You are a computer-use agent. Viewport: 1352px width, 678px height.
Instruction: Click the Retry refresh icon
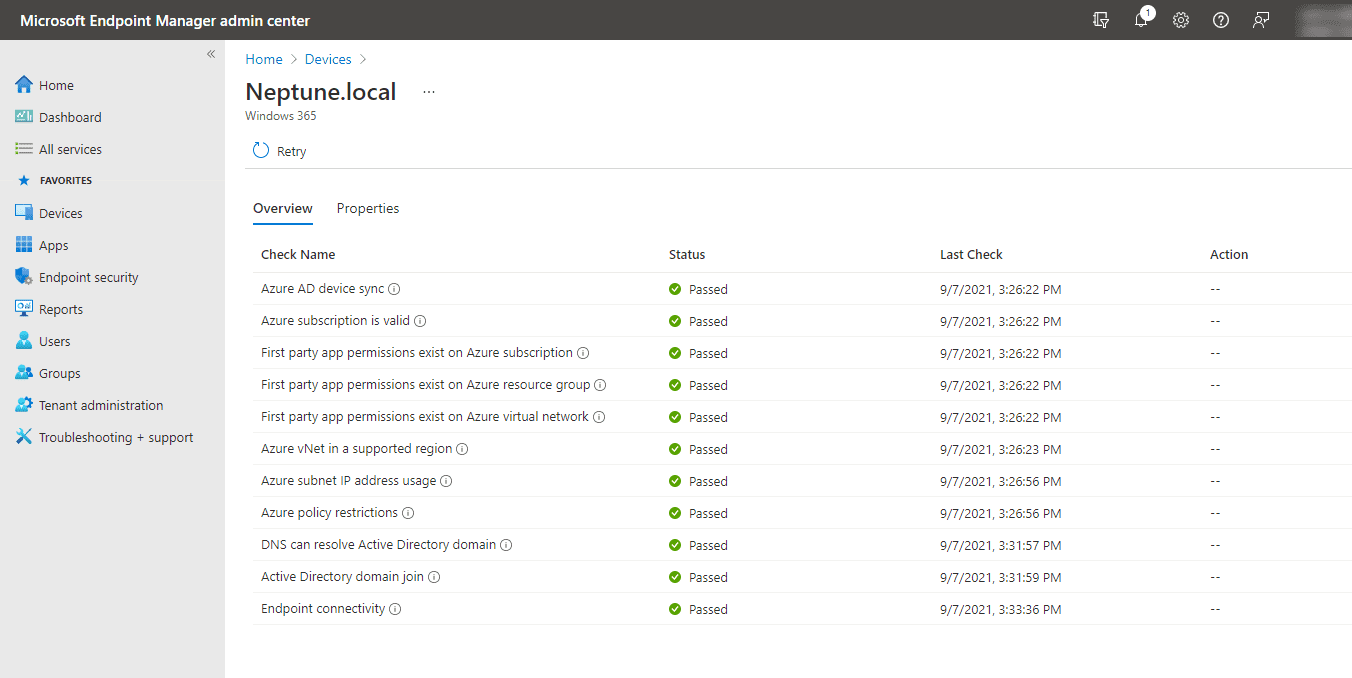pos(261,151)
